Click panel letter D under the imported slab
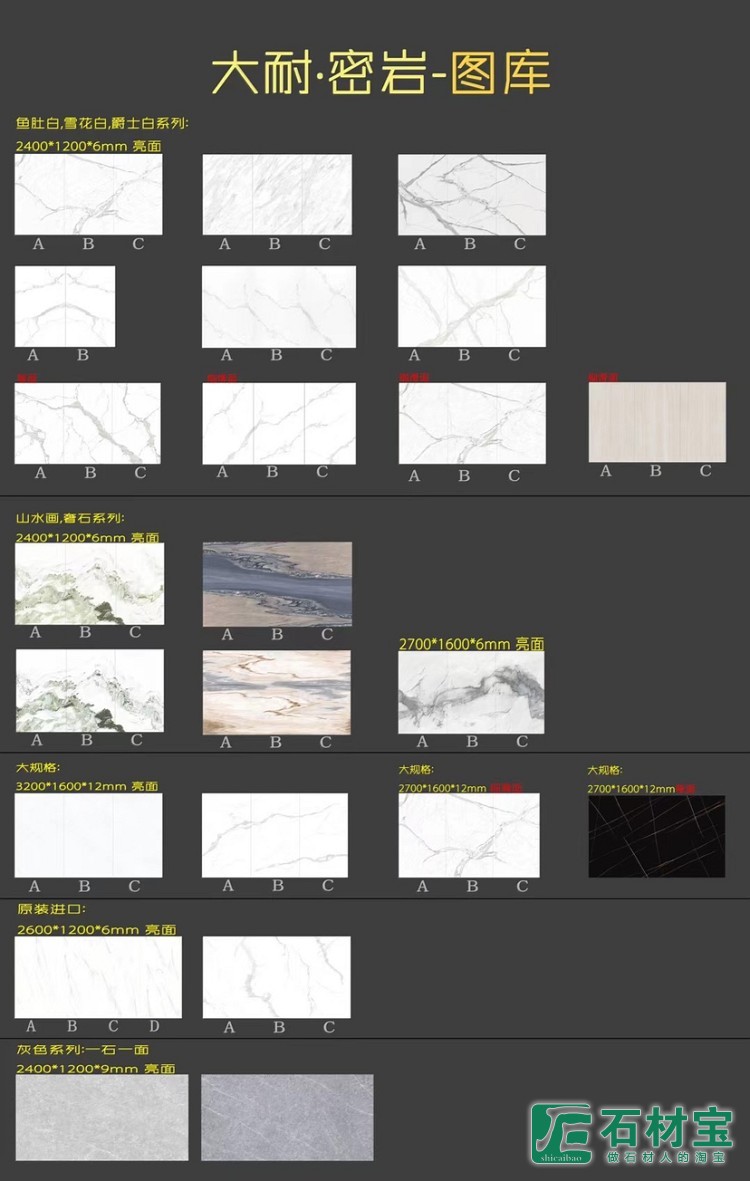This screenshot has height=1181, width=750. (154, 1026)
